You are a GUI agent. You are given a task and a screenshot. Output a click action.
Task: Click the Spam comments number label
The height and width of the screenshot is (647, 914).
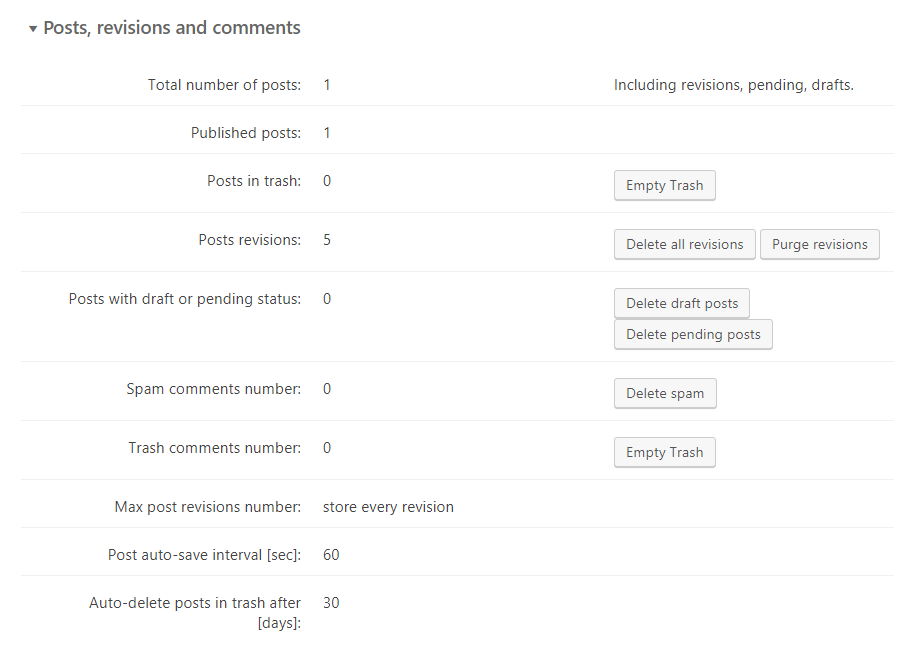(213, 389)
